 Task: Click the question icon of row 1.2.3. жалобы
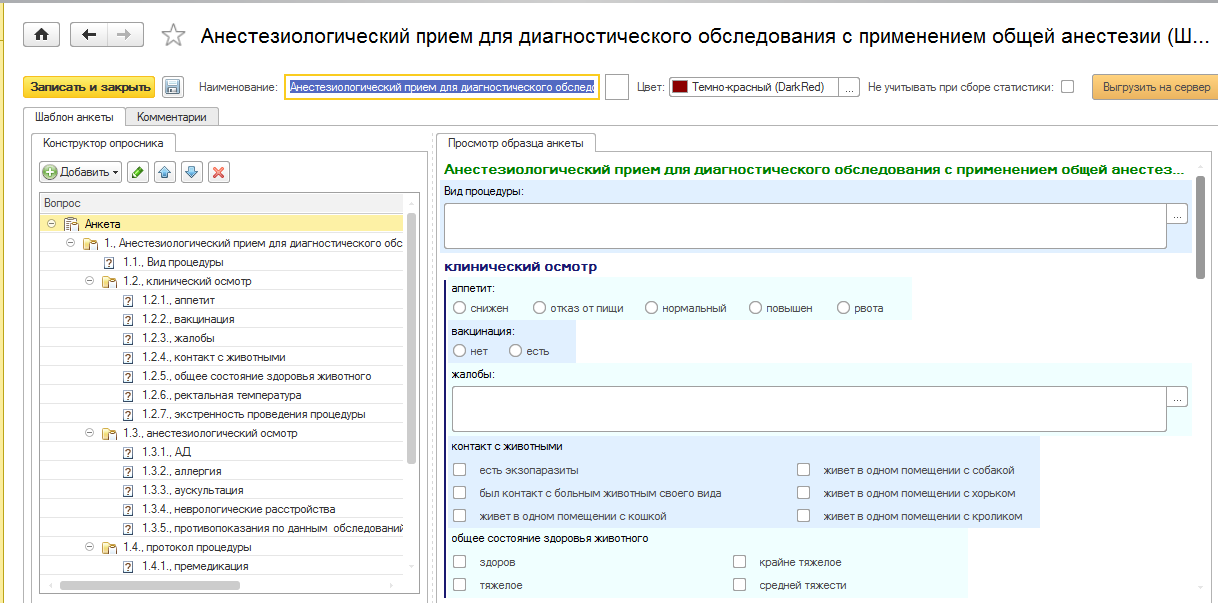pos(127,338)
